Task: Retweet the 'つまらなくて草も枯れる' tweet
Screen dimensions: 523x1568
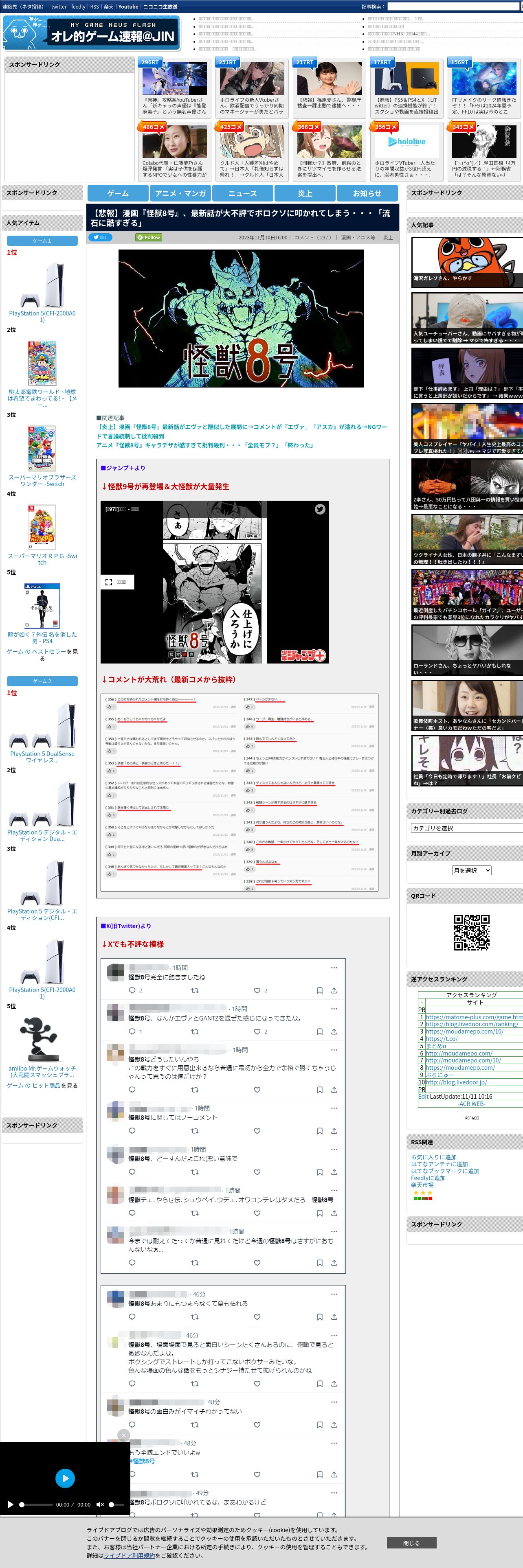Action: point(195,1316)
